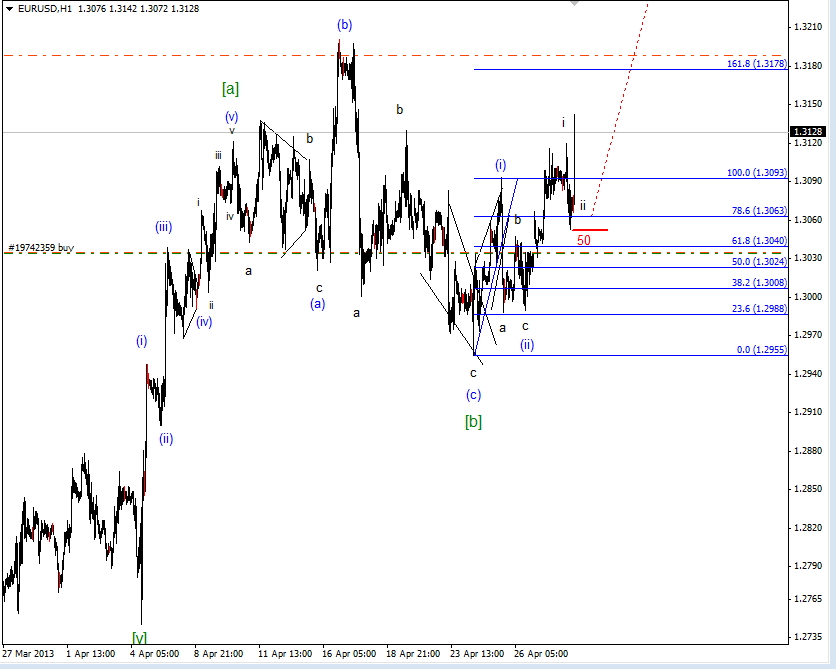This screenshot has width=836, height=669.
Task: Open the chart menu triangle beside EURUSD,H1
Action: (x=9, y=9)
